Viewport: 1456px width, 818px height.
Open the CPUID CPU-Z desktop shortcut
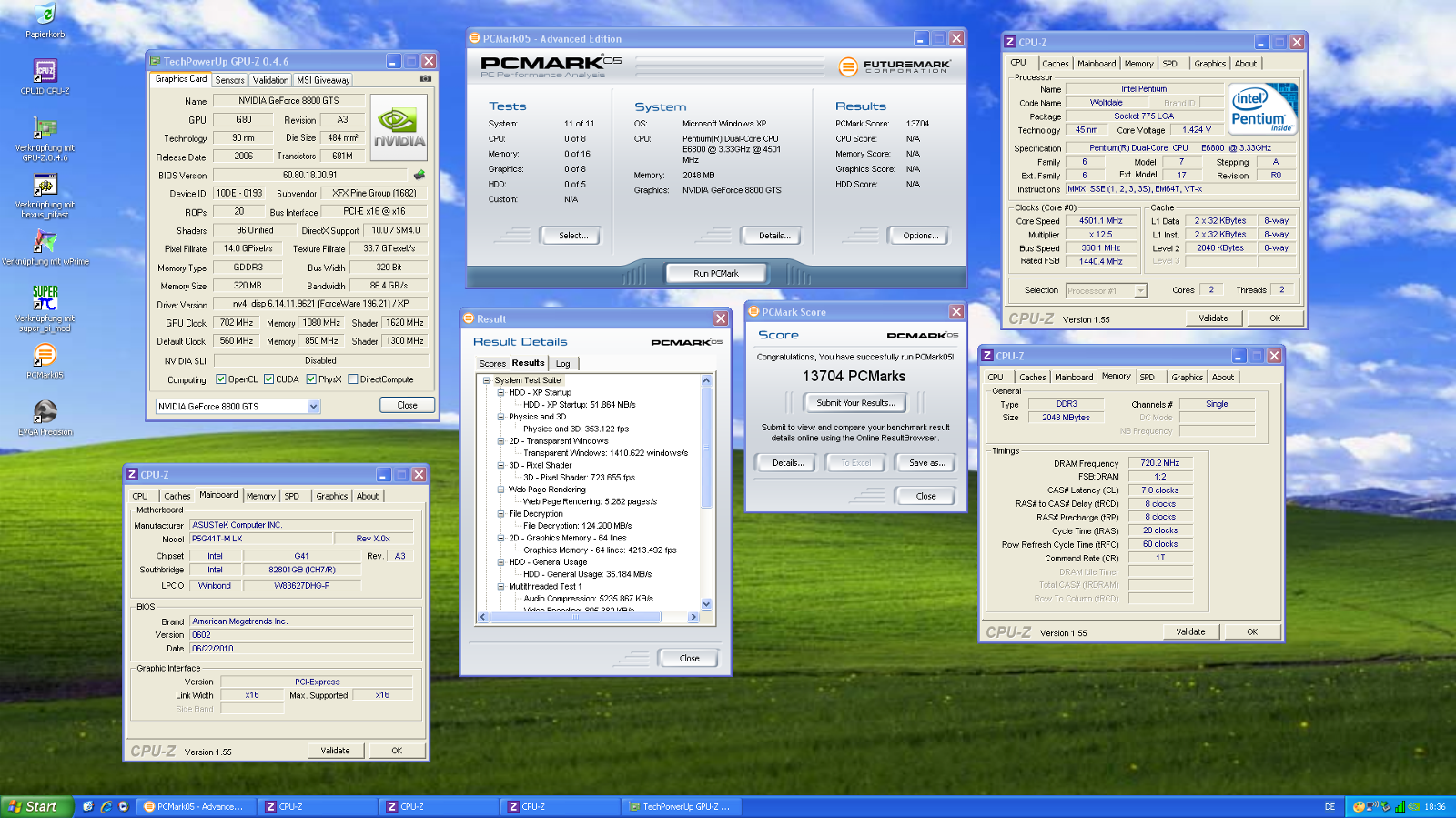[x=45, y=72]
